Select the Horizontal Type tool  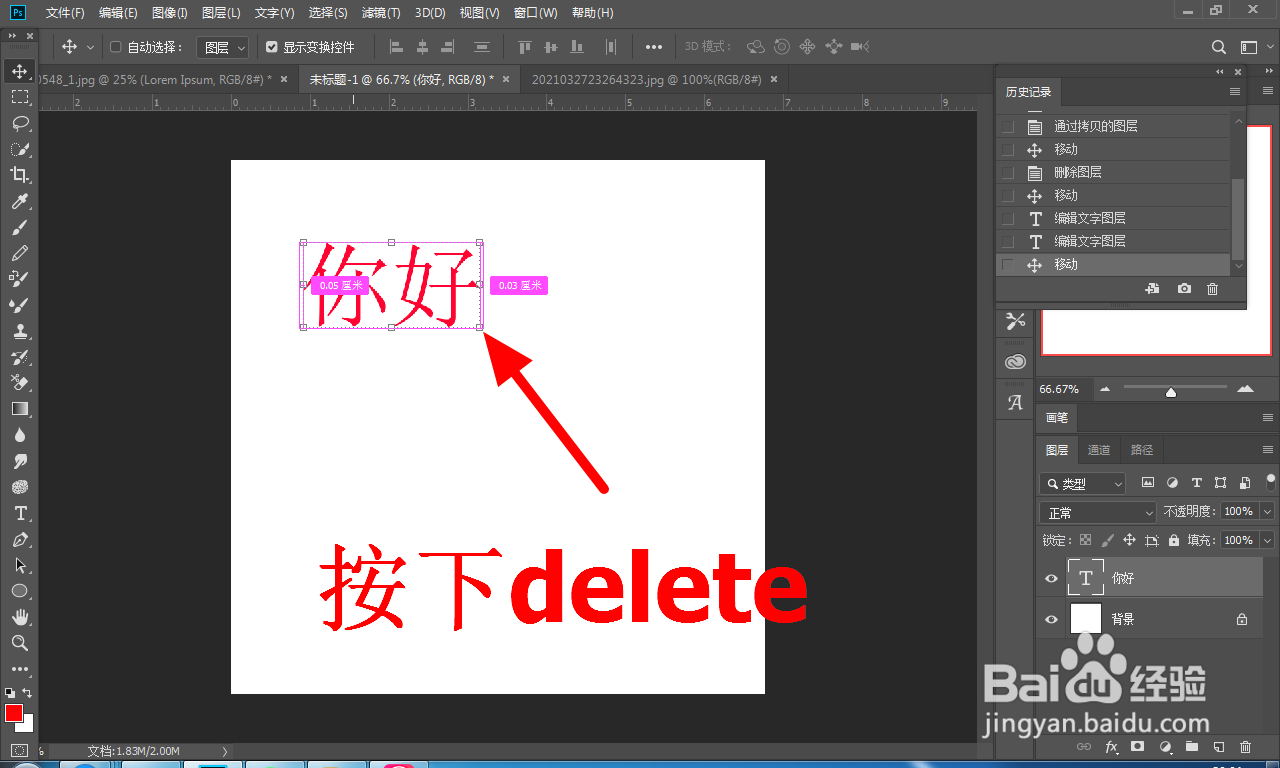point(19,513)
